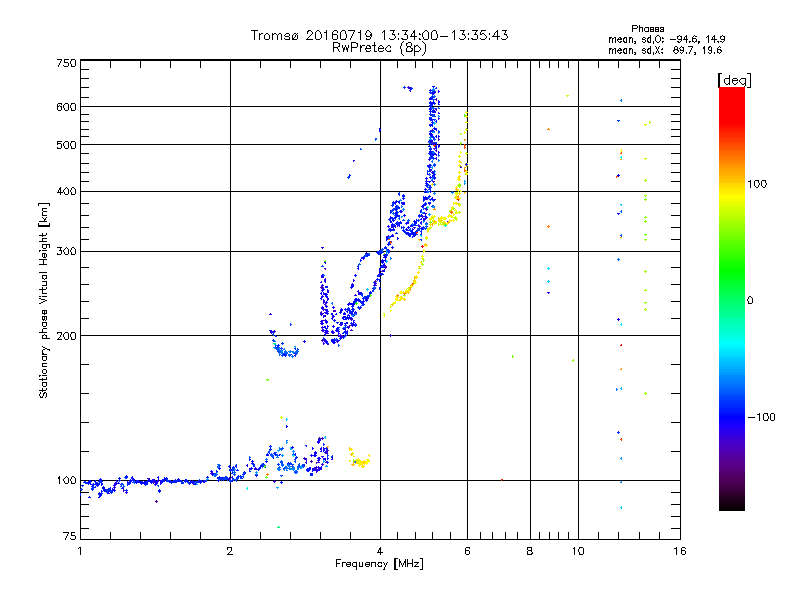Click the colorbar tick label "100" beside yellow
Screen dimensions: 800x600
coord(757,184)
